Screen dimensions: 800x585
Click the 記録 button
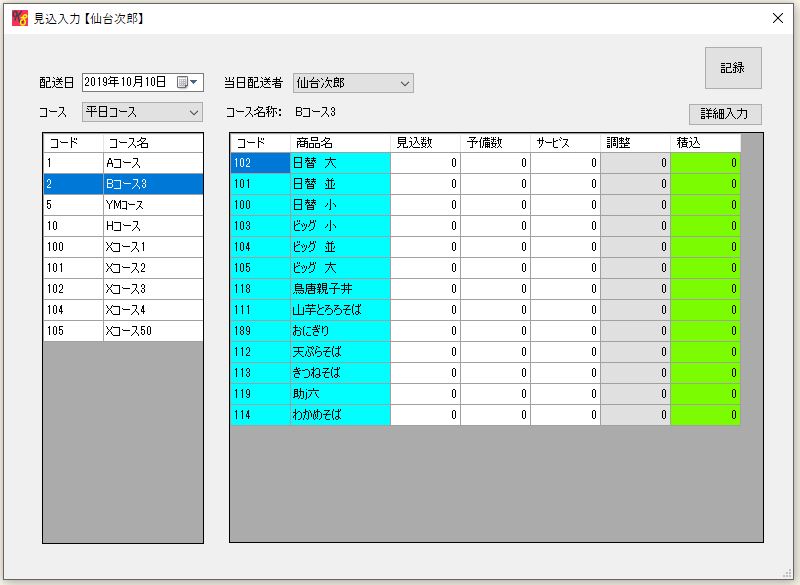coord(732,68)
